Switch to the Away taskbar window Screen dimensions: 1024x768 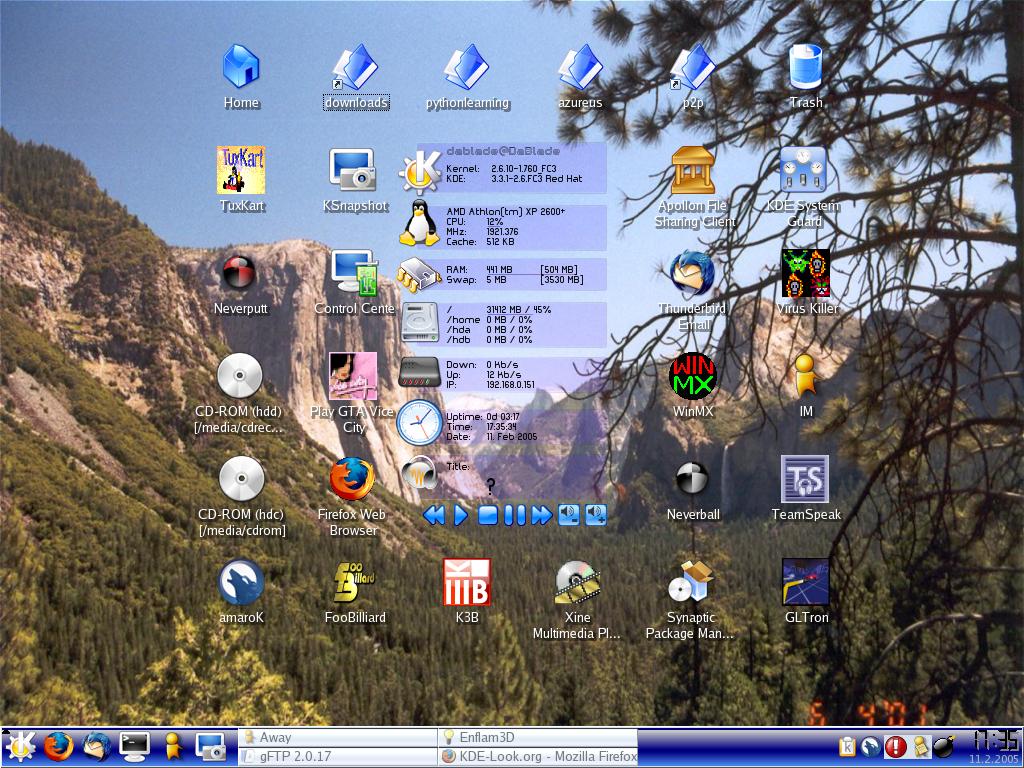click(338, 737)
